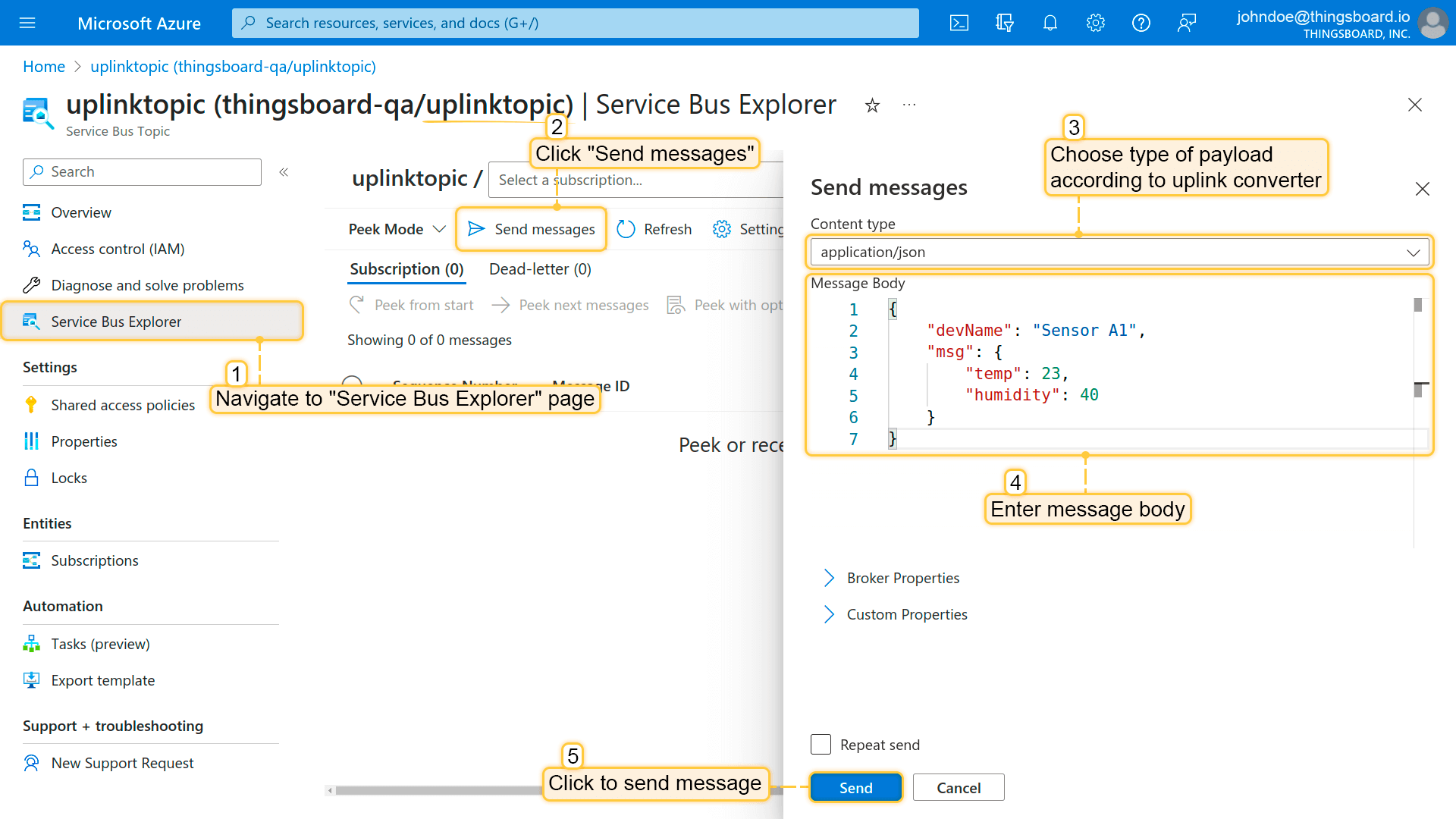1456x819 pixels.
Task: Click the help question mark icon
Action: pyautogui.click(x=1141, y=23)
